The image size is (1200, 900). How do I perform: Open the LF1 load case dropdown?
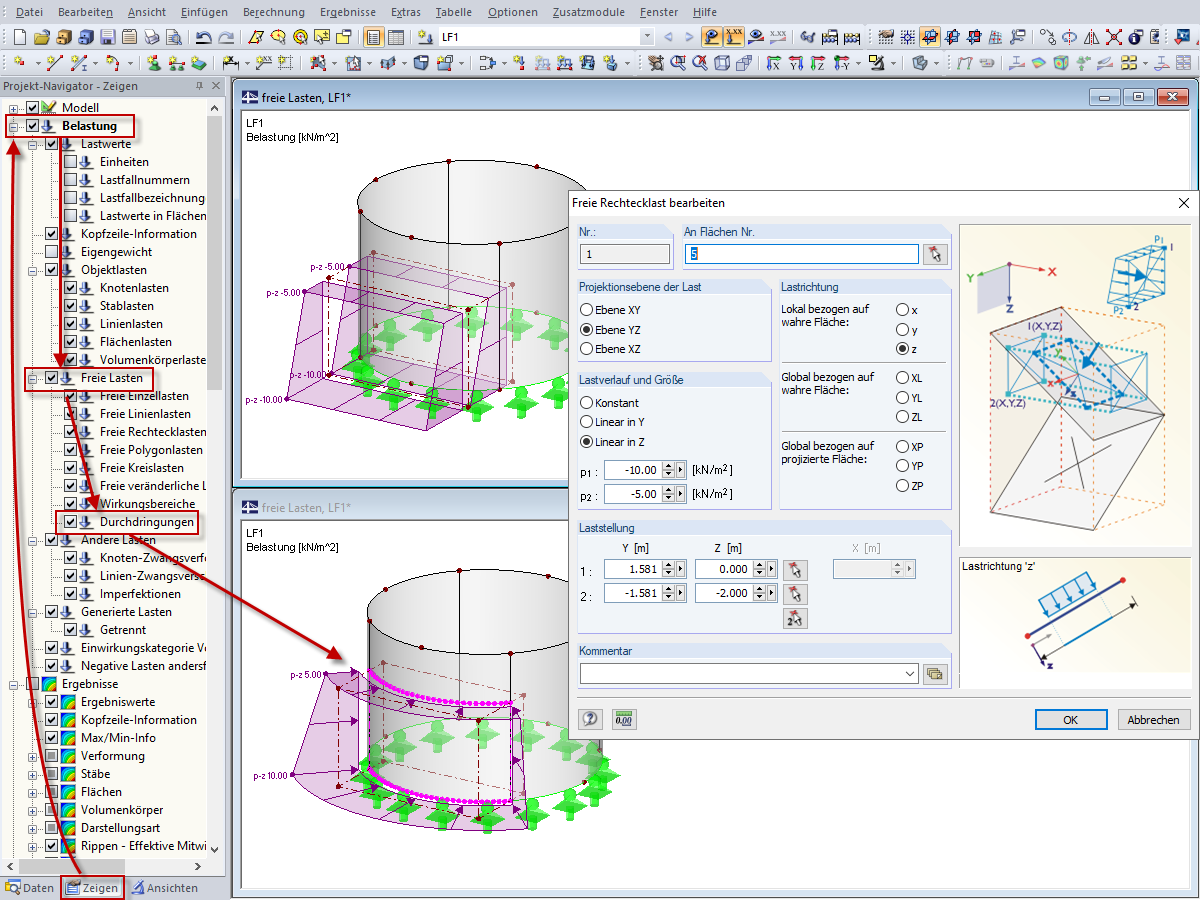(x=647, y=37)
